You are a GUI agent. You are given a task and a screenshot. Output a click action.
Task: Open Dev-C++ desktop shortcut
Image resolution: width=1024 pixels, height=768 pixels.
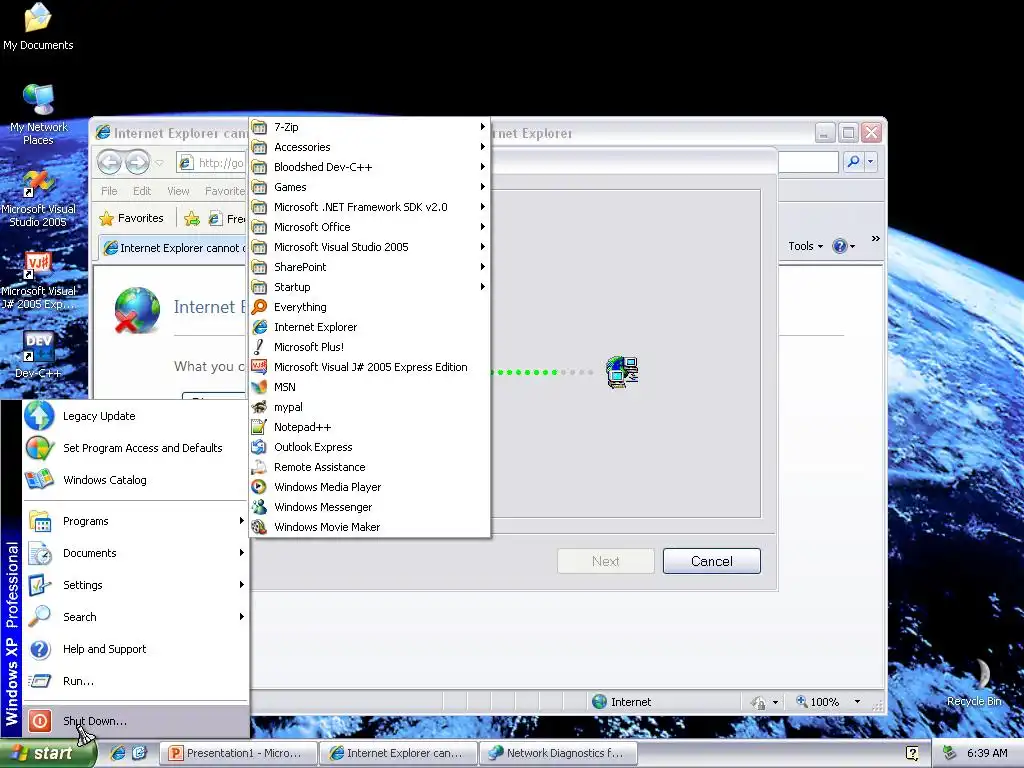[x=38, y=355]
